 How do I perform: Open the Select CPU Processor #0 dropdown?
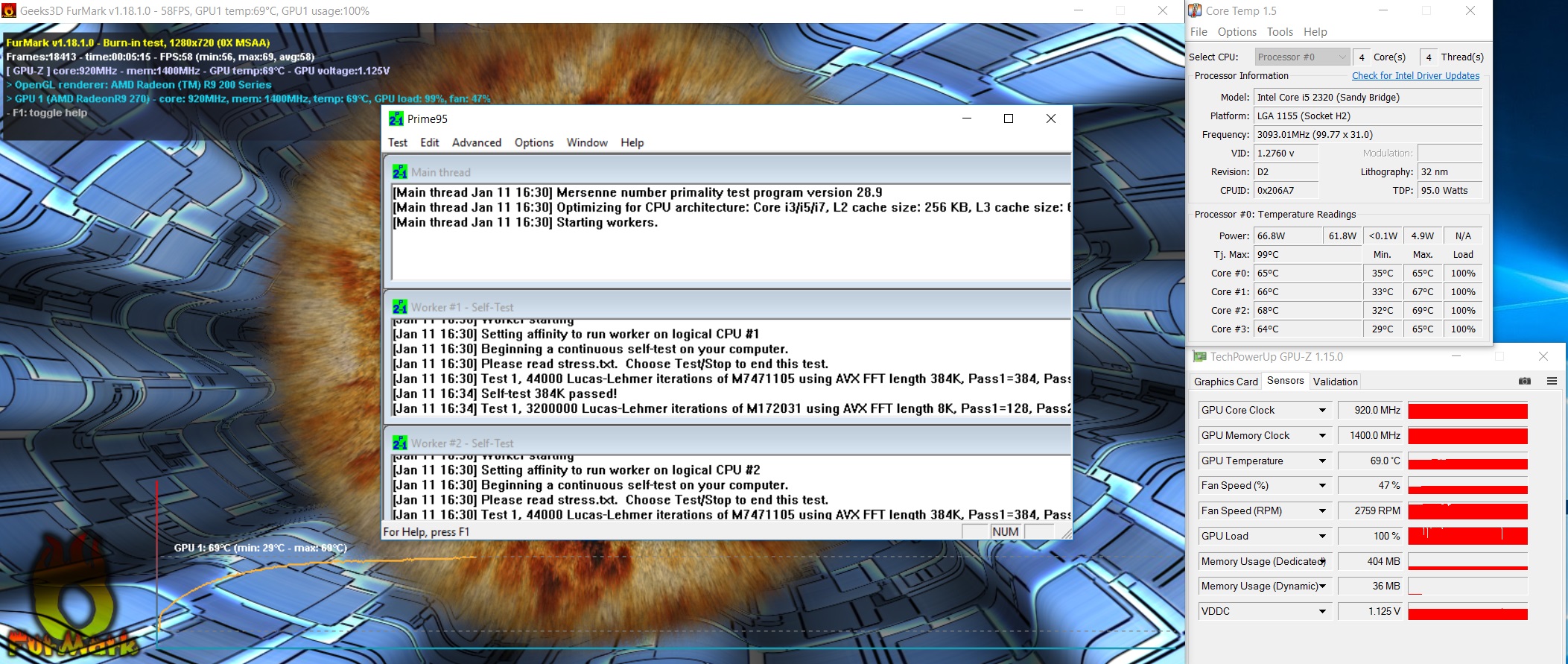(x=1302, y=57)
